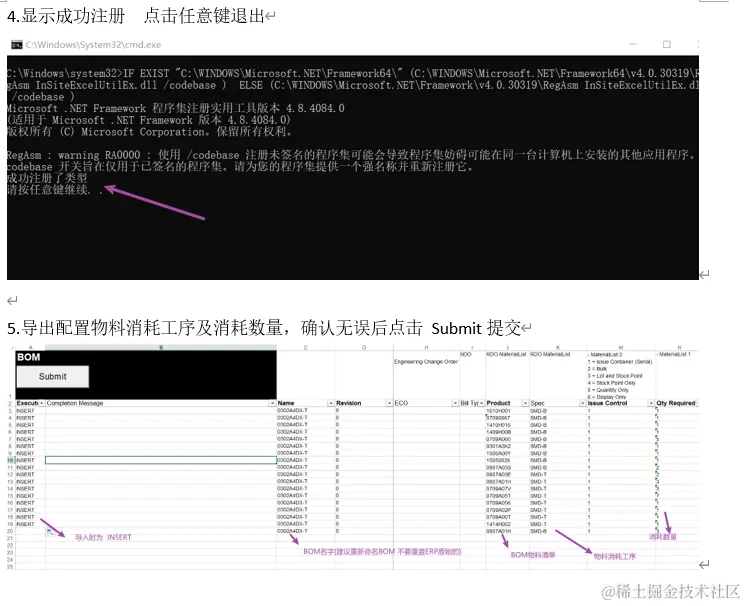The height and width of the screenshot is (606, 746).
Task: Click the Engineering Change Order cell
Action: point(426,362)
